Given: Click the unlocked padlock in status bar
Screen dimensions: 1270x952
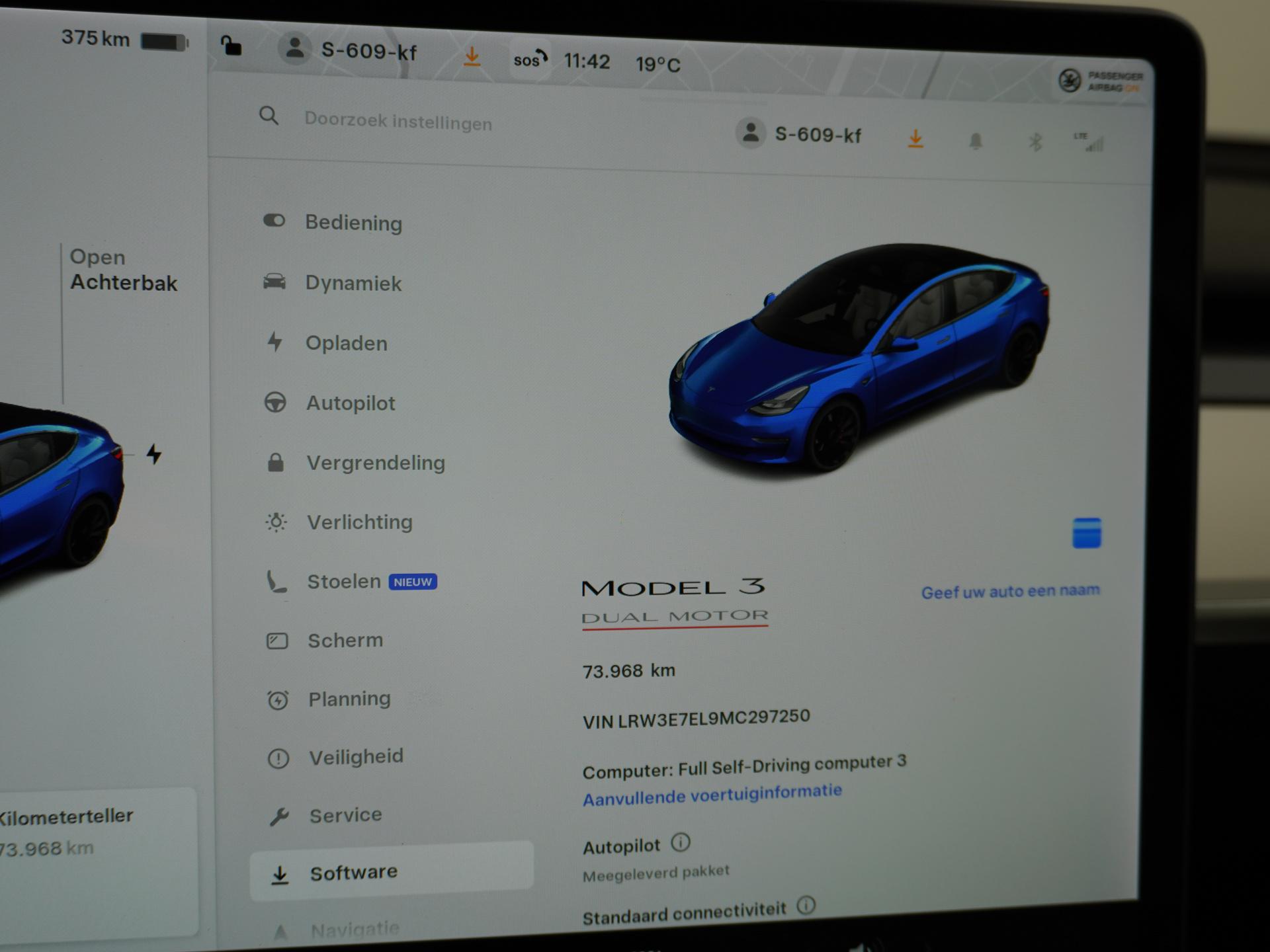Looking at the screenshot, I should 231,45.
